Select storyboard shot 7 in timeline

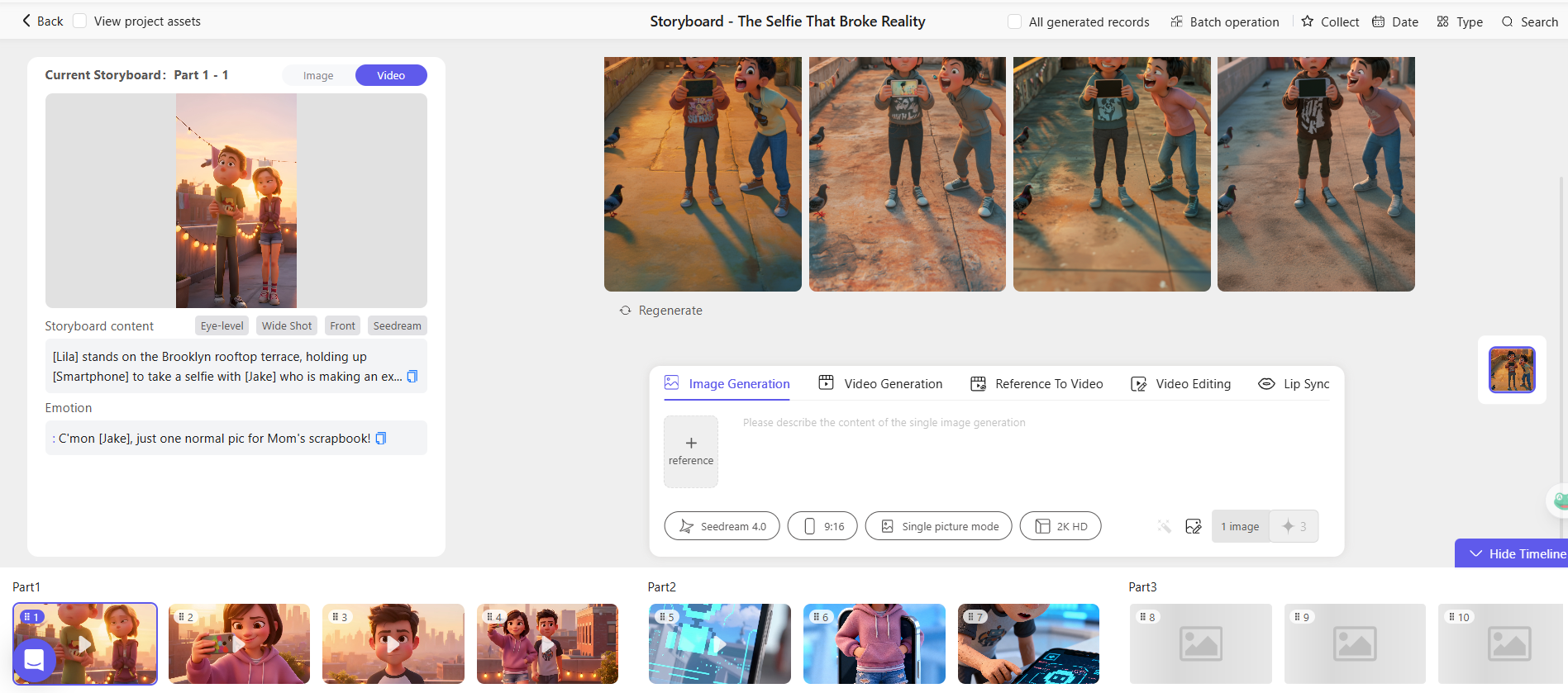click(1028, 643)
